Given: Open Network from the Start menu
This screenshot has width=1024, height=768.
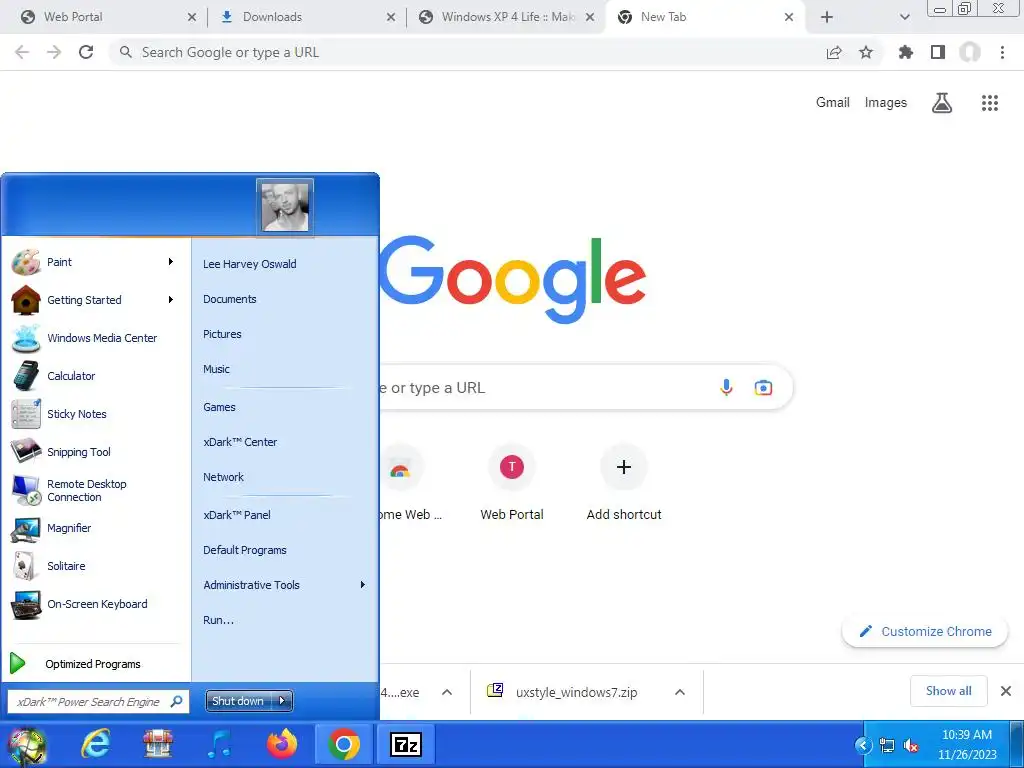Looking at the screenshot, I should 223,477.
